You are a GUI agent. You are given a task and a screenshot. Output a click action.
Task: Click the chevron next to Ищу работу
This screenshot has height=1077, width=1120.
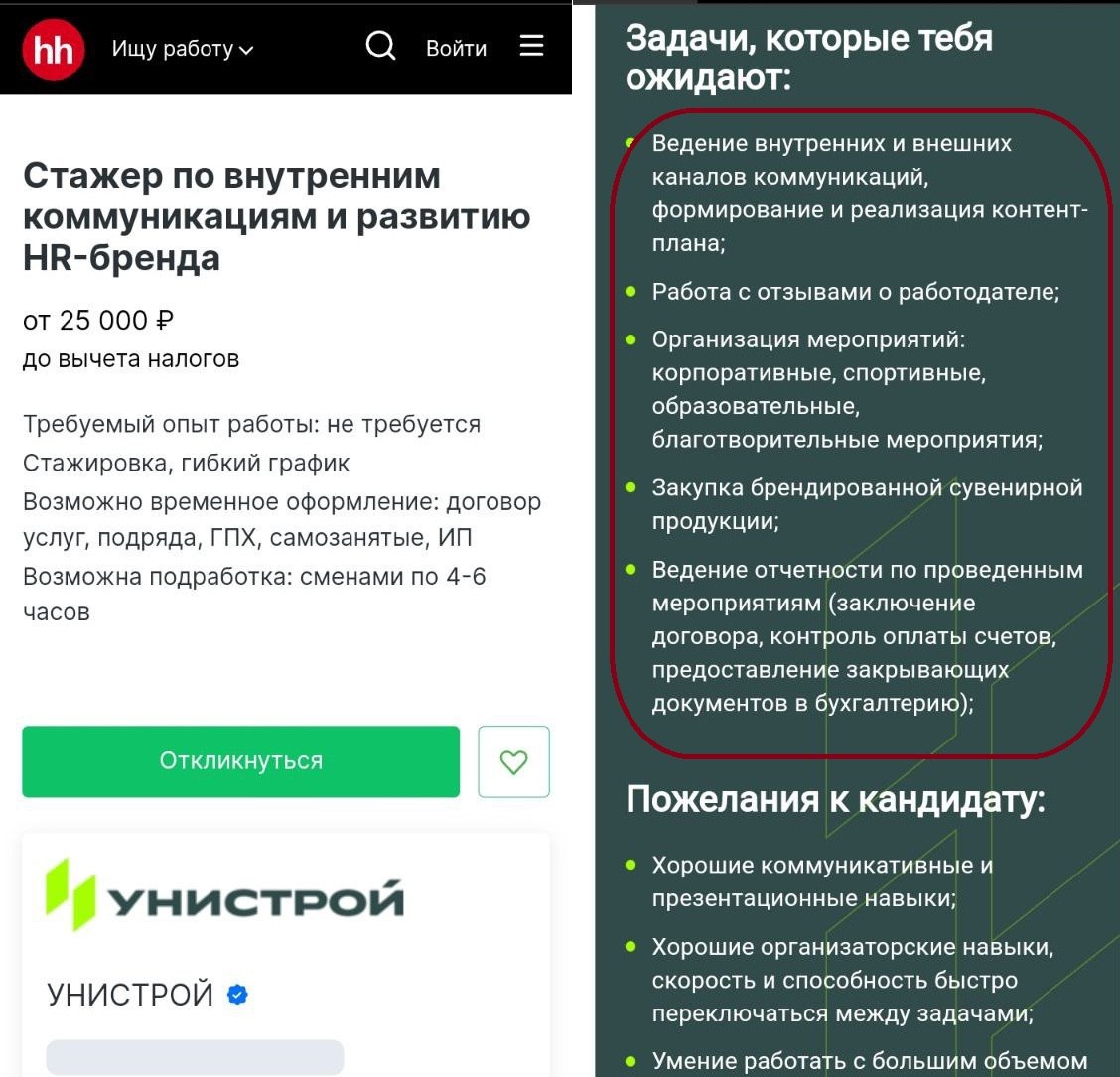245,50
